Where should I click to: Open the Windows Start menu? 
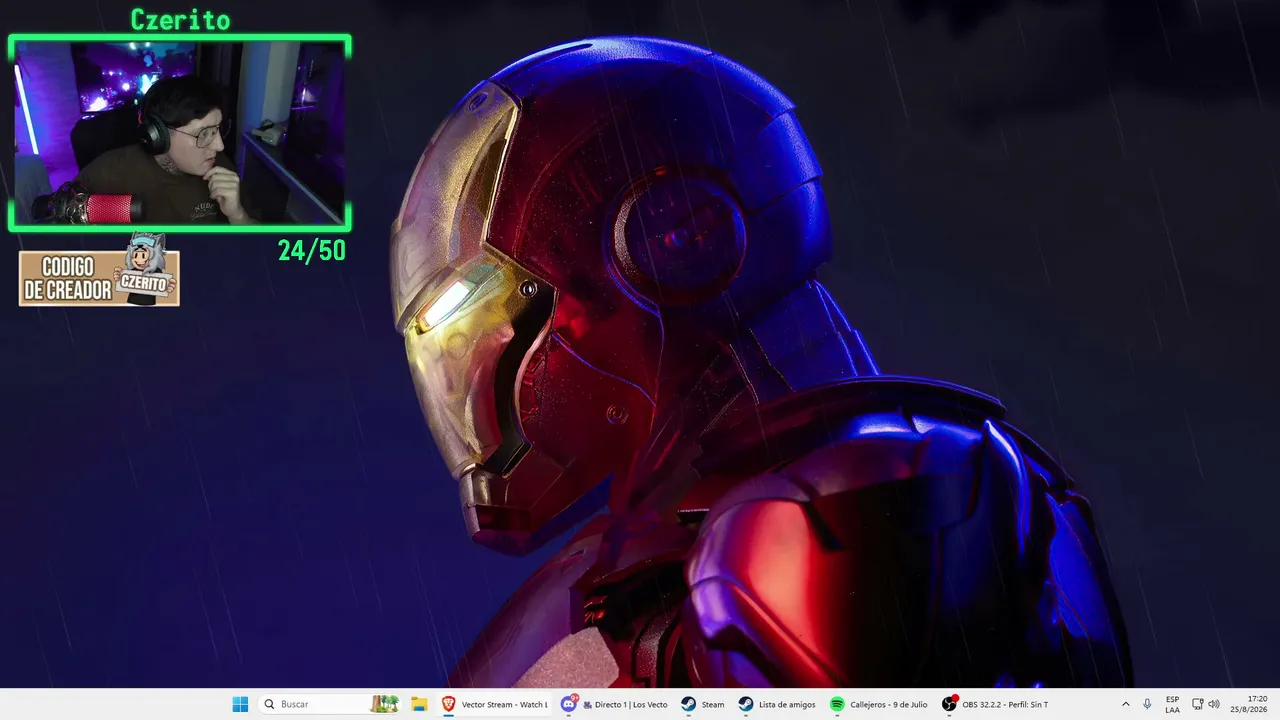pos(240,704)
